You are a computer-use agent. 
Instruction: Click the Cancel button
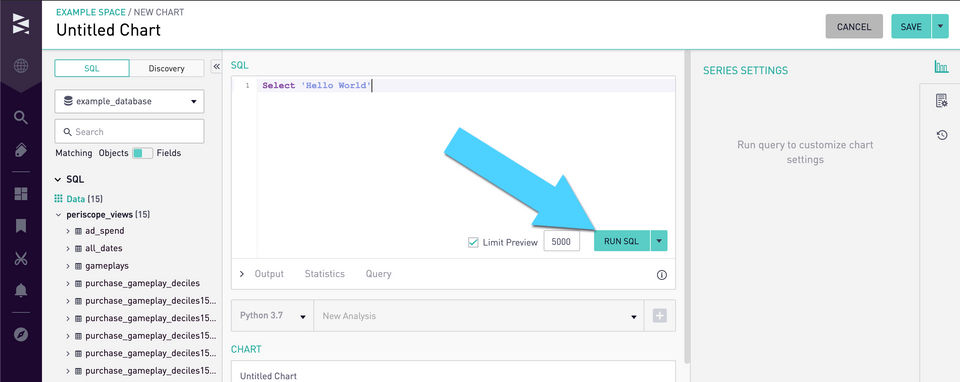(854, 26)
